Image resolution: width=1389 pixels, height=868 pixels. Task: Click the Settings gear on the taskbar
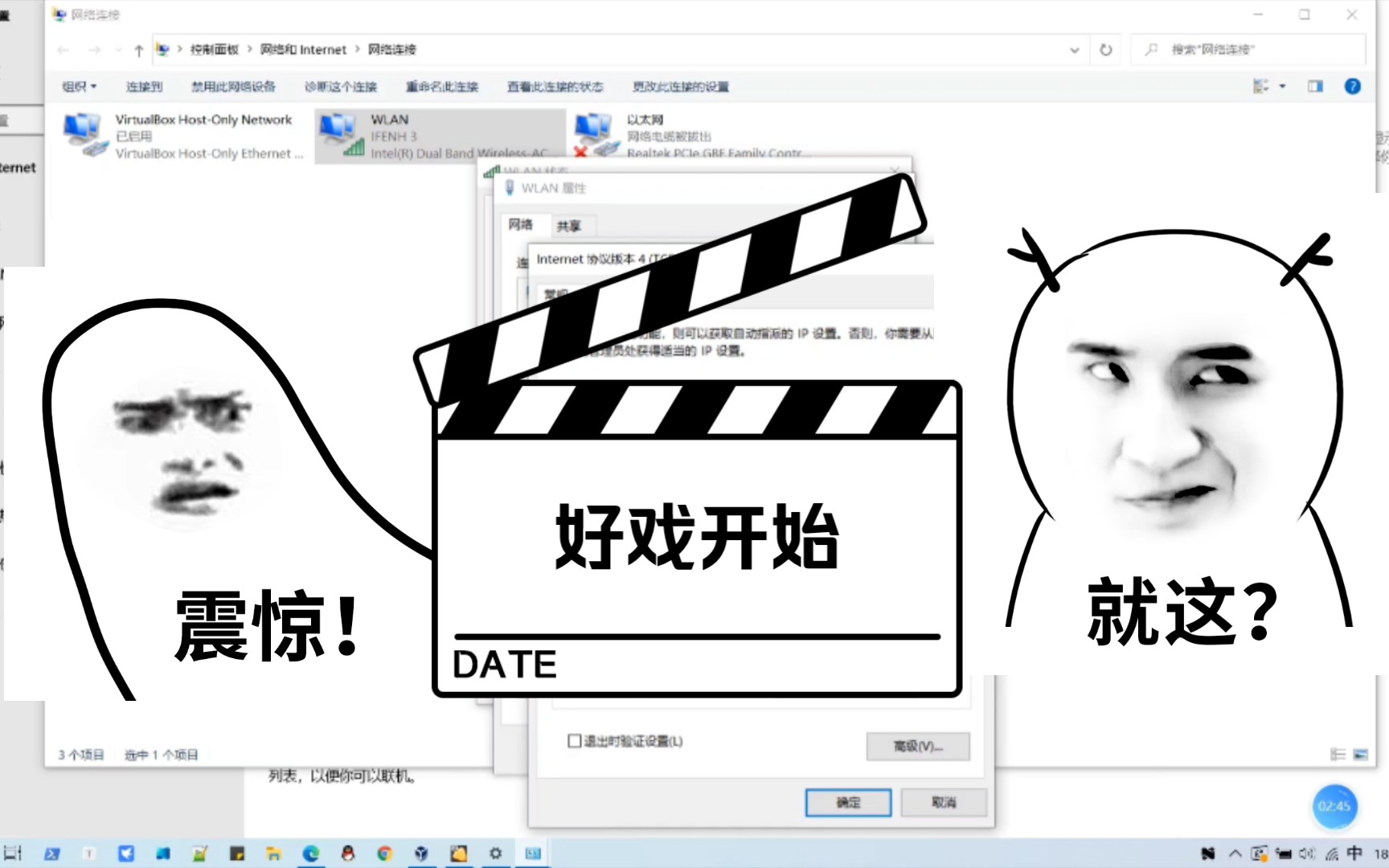click(494, 854)
